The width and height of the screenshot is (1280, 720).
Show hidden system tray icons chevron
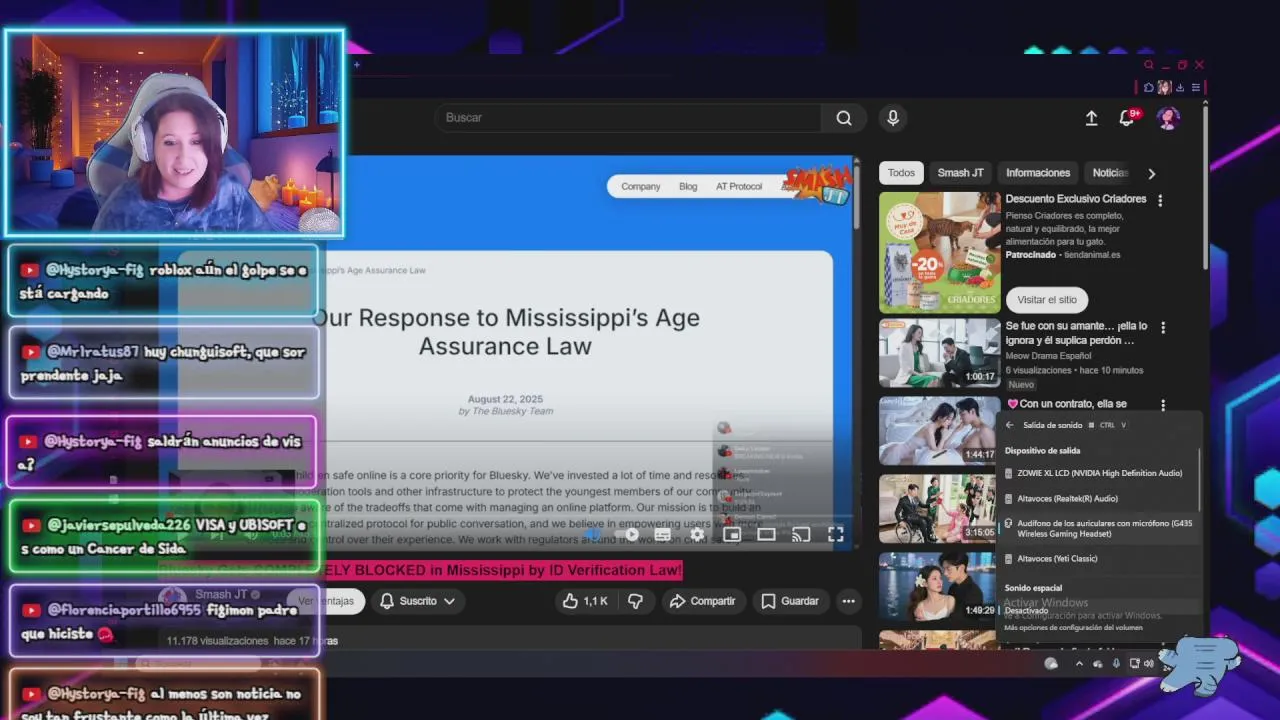click(x=1079, y=663)
